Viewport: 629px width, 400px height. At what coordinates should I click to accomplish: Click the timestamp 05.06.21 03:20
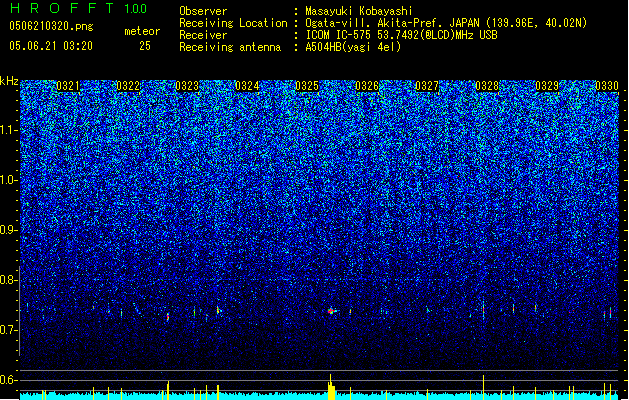click(x=51, y=46)
